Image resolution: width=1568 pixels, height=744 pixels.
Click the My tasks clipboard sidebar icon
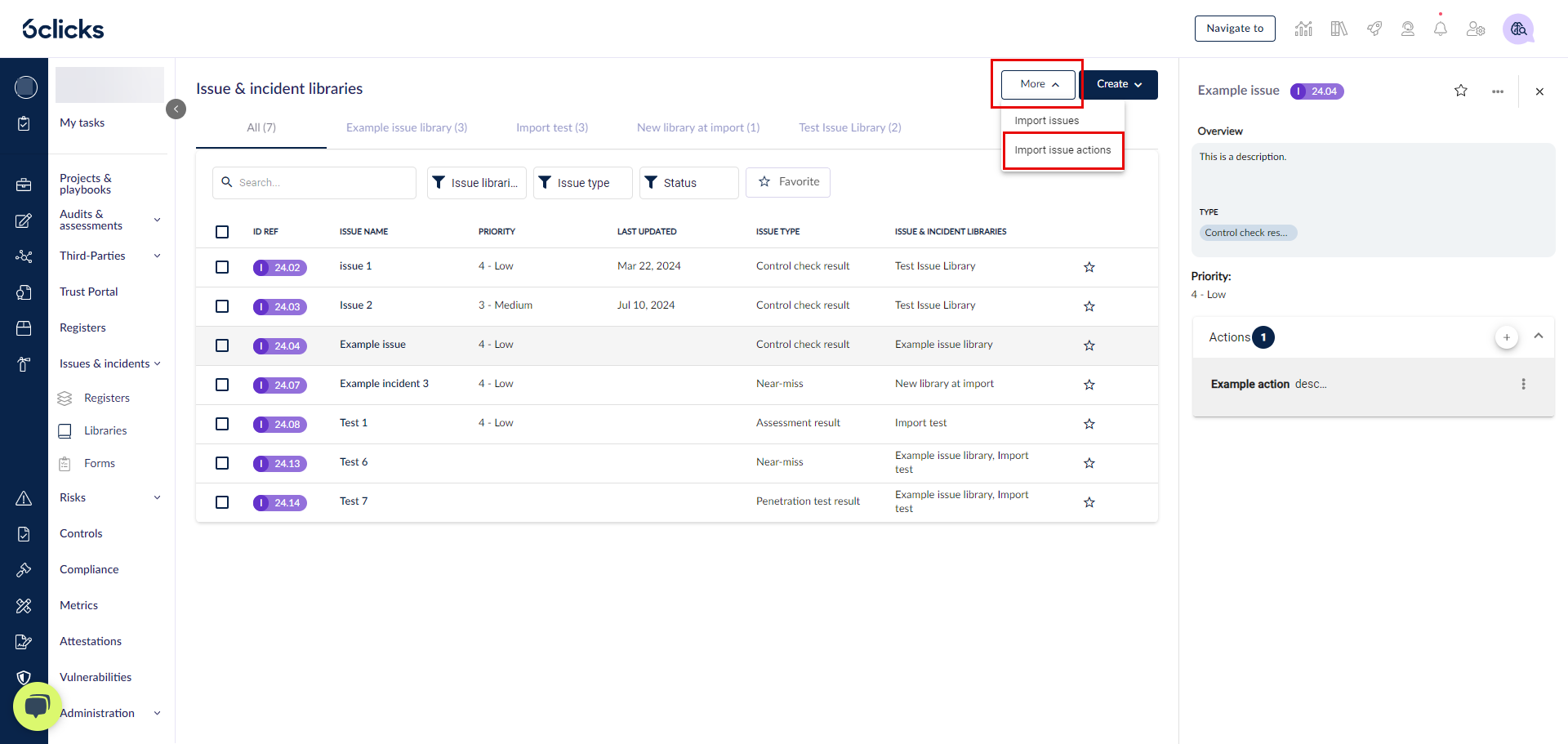click(24, 123)
